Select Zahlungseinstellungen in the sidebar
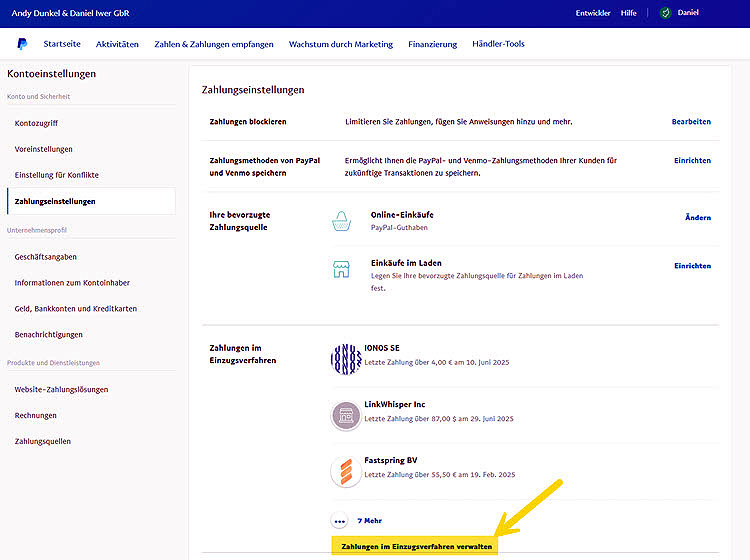The height and width of the screenshot is (560, 750). click(x=91, y=201)
